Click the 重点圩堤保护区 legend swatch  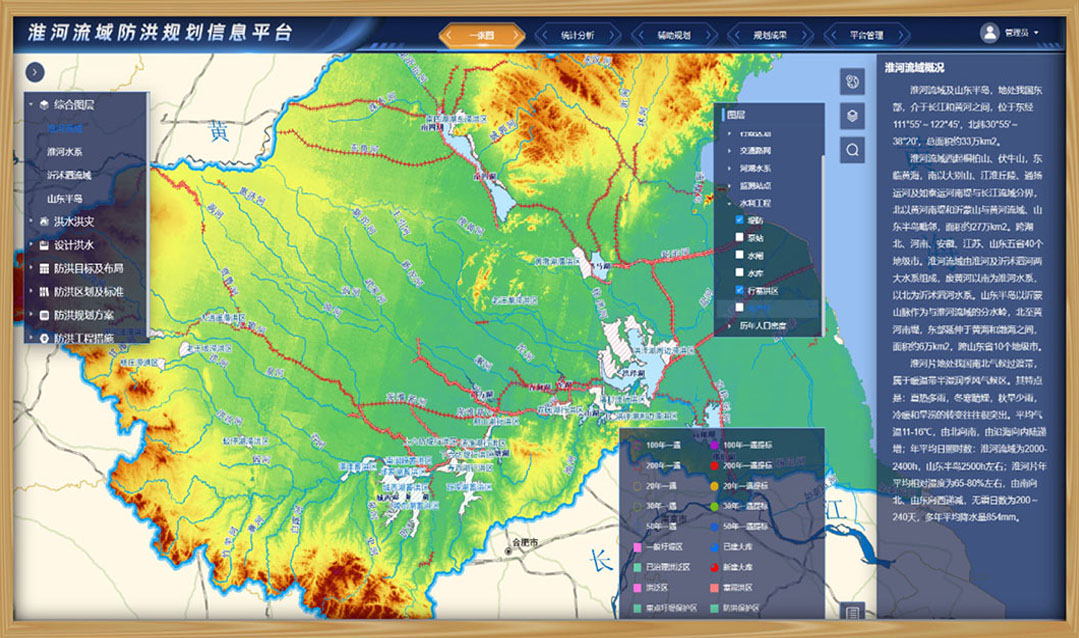point(637,608)
